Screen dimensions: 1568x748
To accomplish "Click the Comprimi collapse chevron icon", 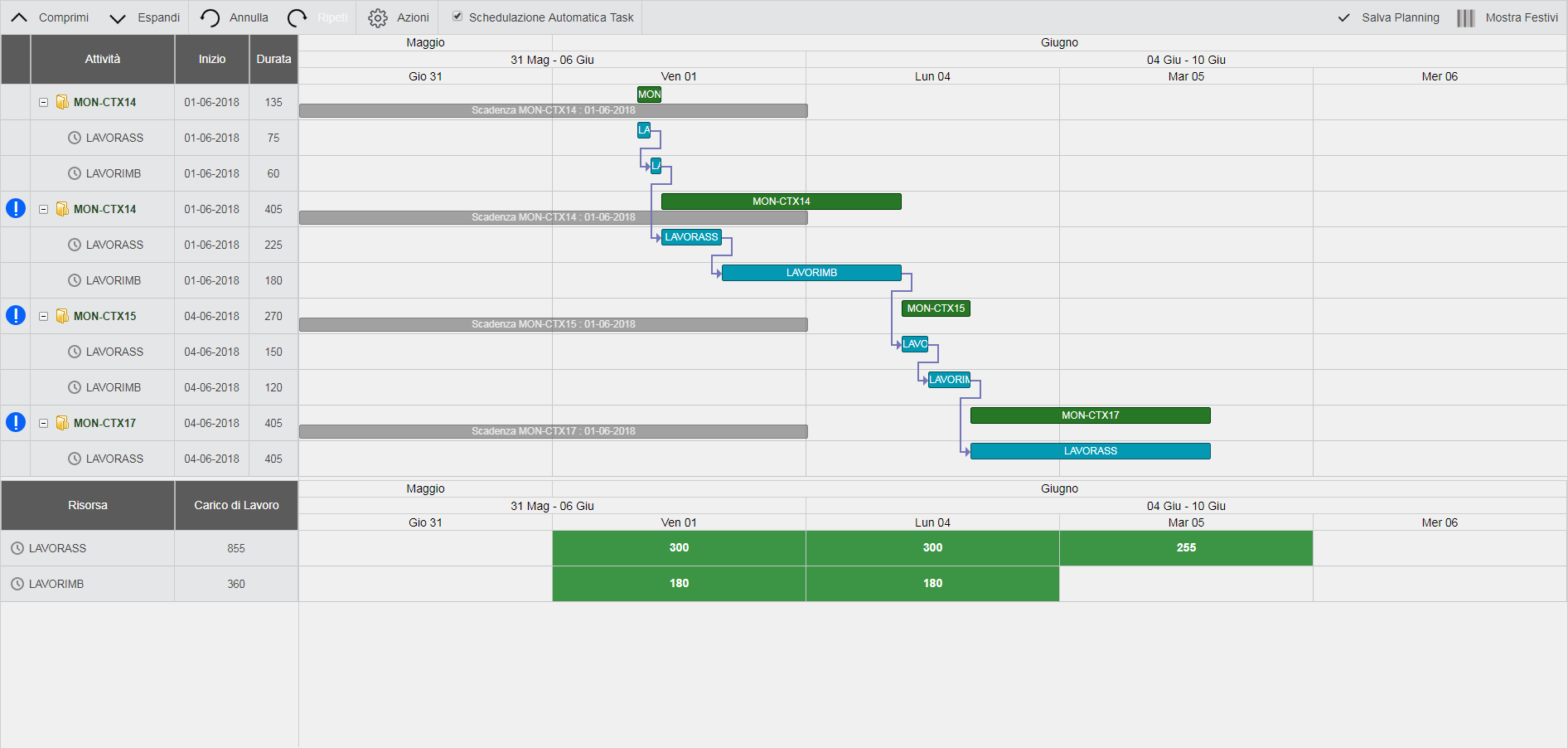I will (19, 17).
